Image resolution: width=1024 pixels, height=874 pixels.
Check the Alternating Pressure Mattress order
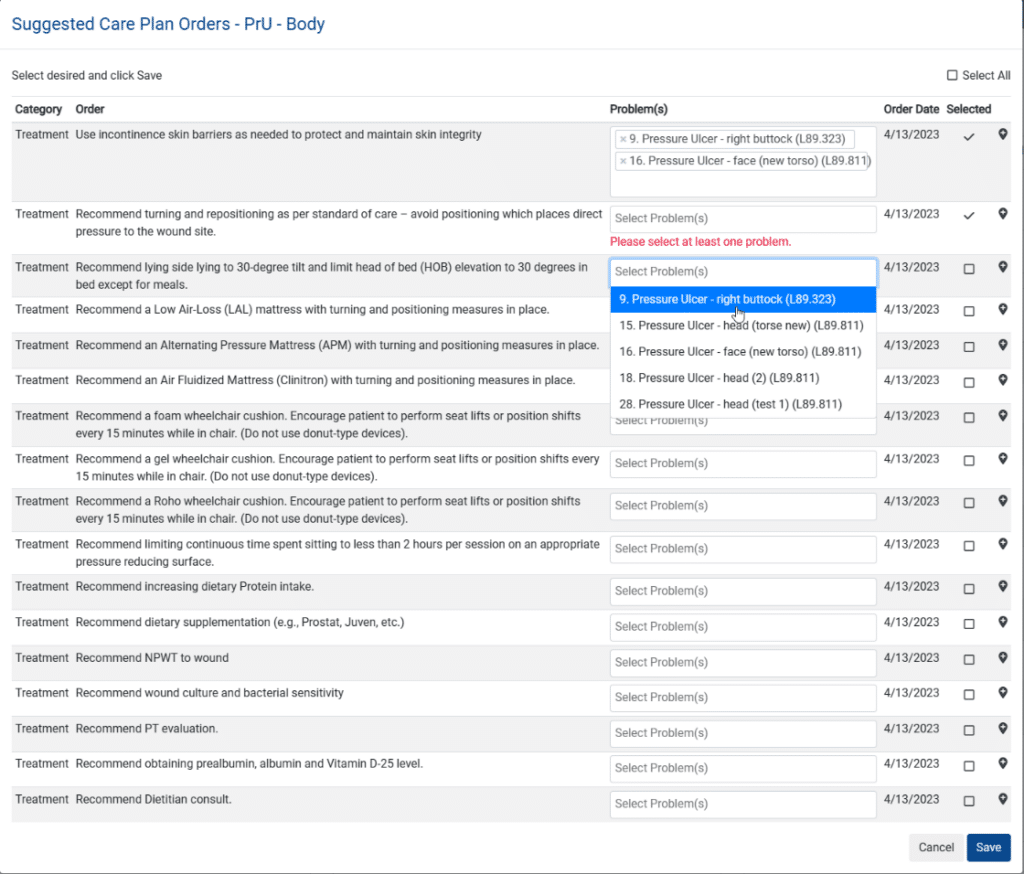tap(969, 347)
